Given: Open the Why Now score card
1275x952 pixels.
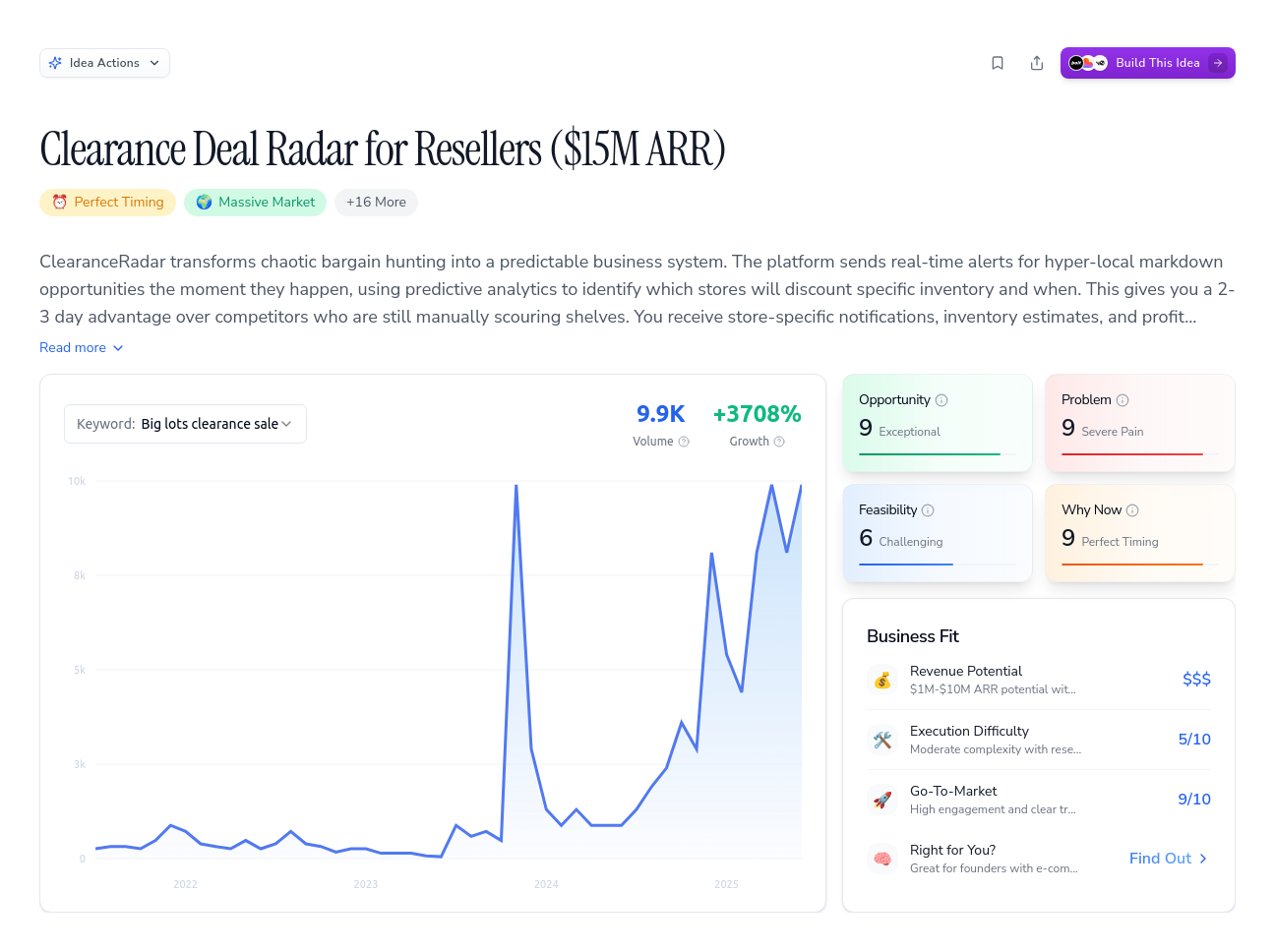Looking at the screenshot, I should coord(1140,533).
